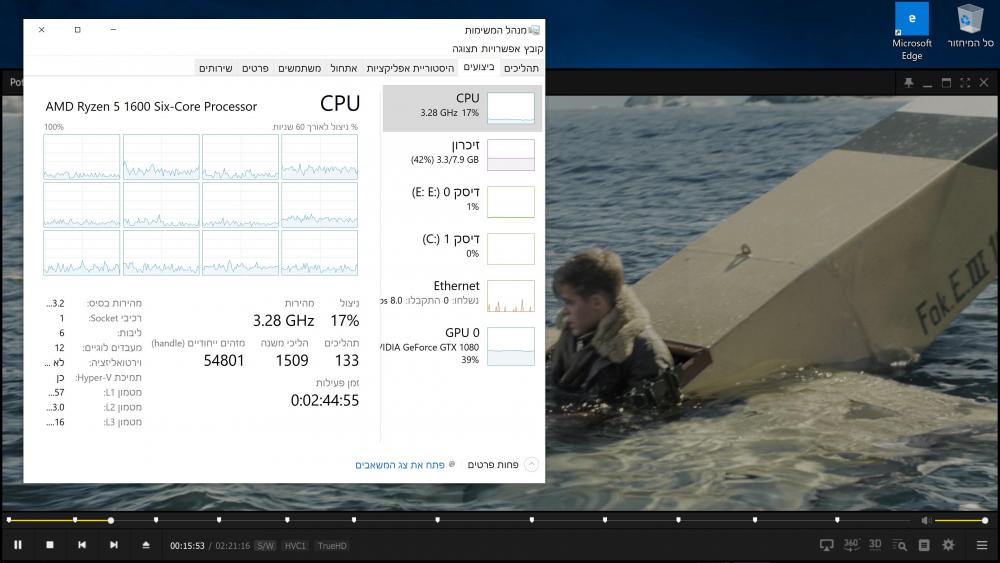Open the קובץ menu
Viewport: 1000px width, 563px height.
(x=533, y=48)
